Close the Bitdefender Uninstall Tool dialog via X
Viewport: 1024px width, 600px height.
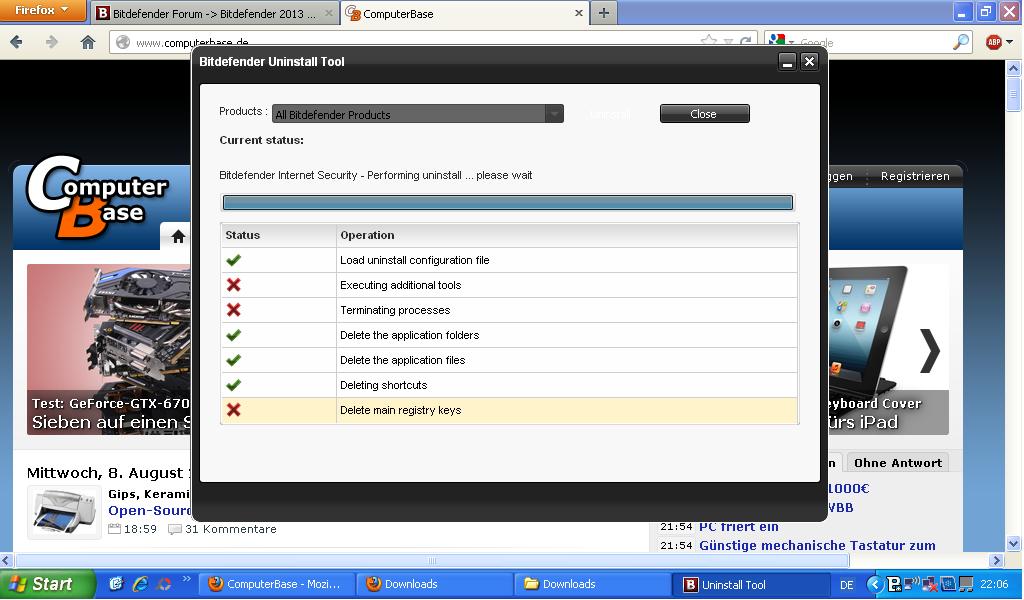point(809,61)
